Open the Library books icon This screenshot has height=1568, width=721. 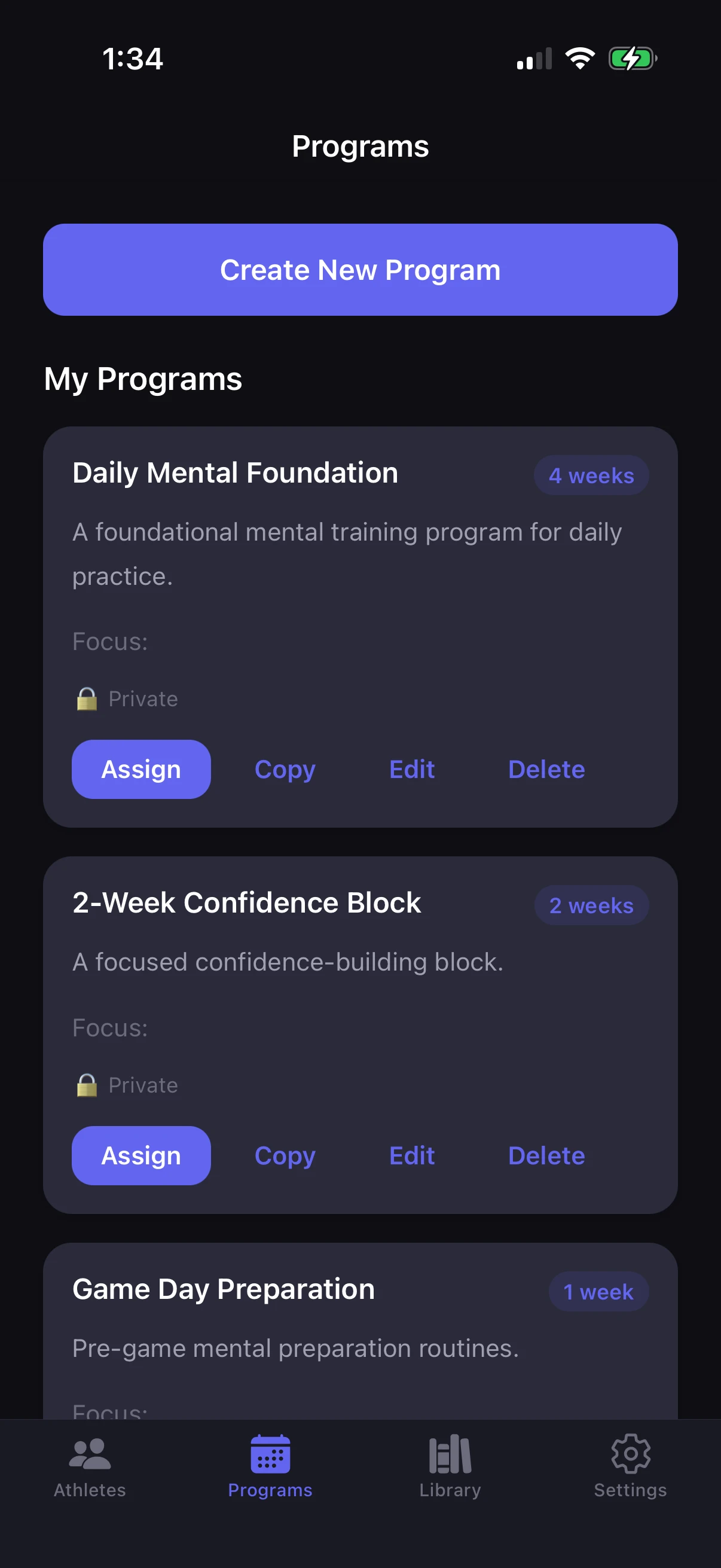point(450,1454)
